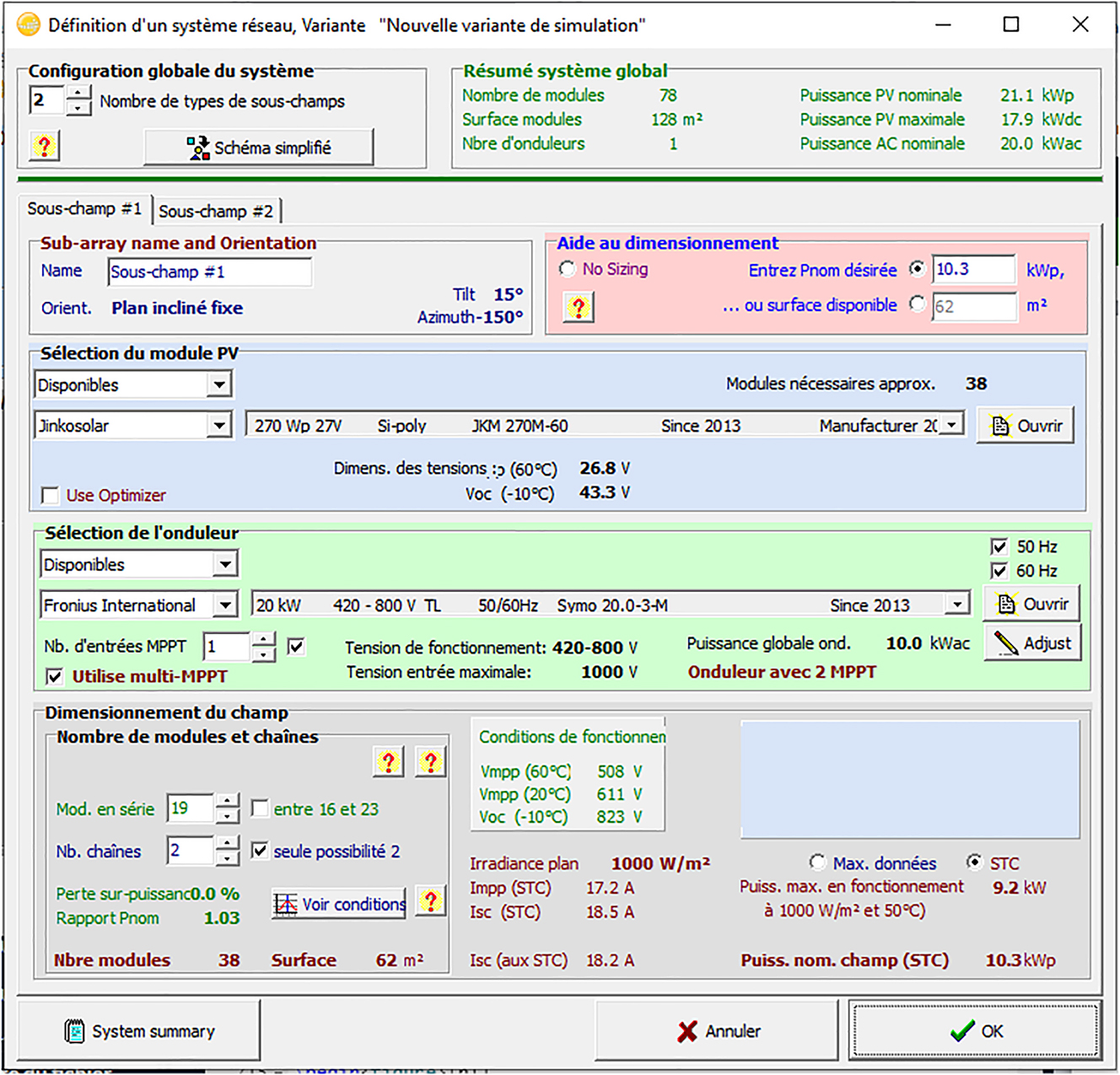Toggle the 'seule possibilité 2' checkbox
Viewport: 1120px width, 1075px height.
coord(261,851)
